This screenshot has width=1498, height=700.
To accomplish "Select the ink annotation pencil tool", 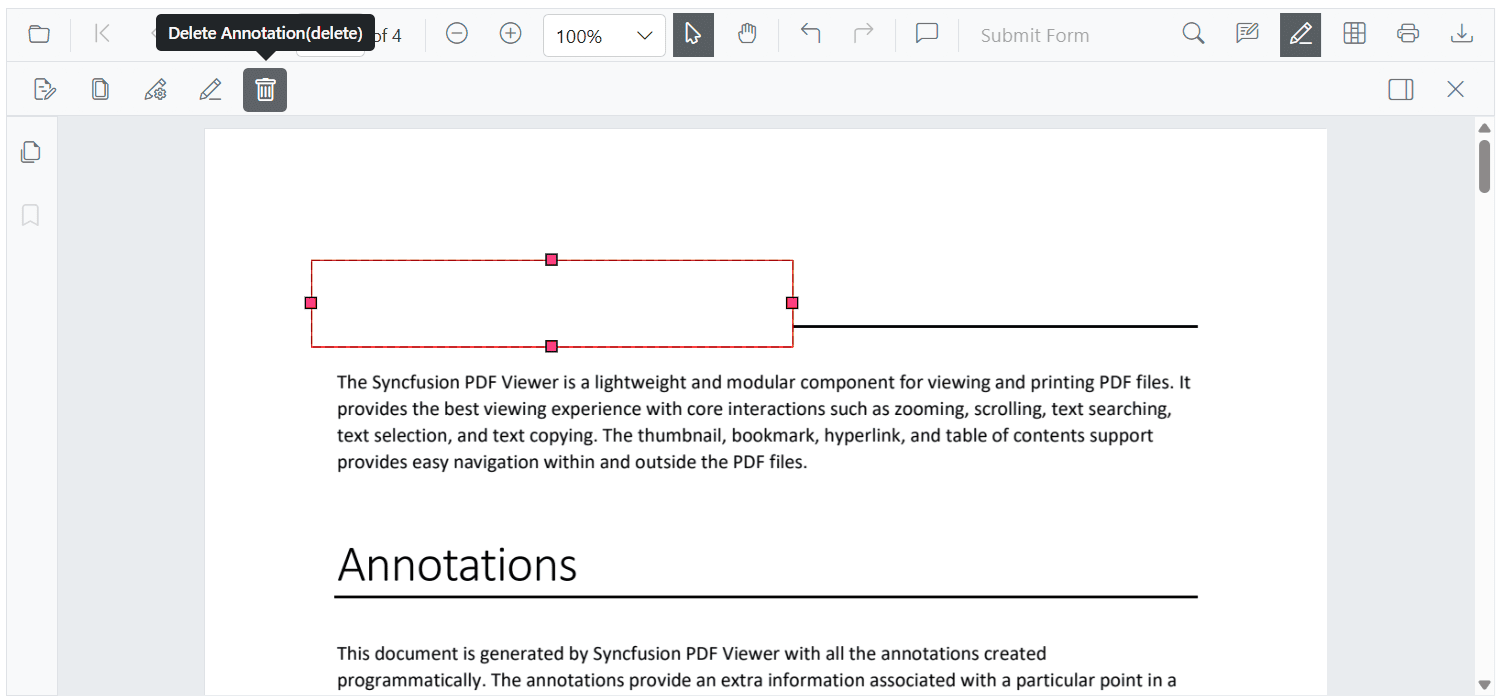I will click(210, 89).
